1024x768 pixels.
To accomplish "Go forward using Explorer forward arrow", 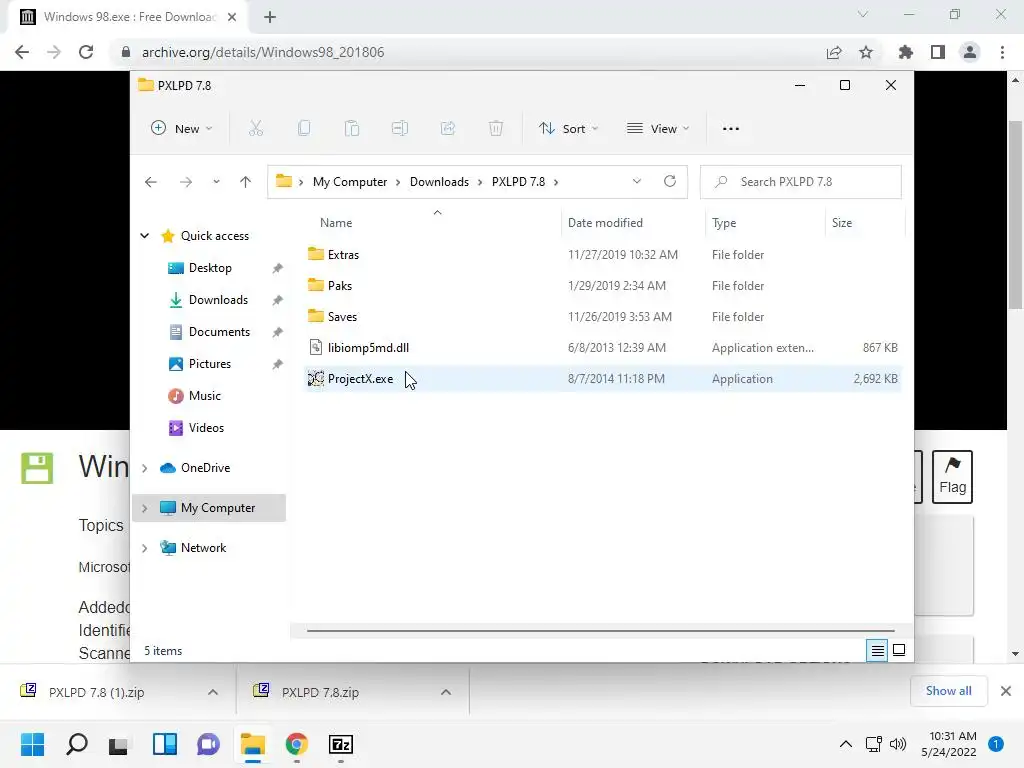I will (x=186, y=182).
